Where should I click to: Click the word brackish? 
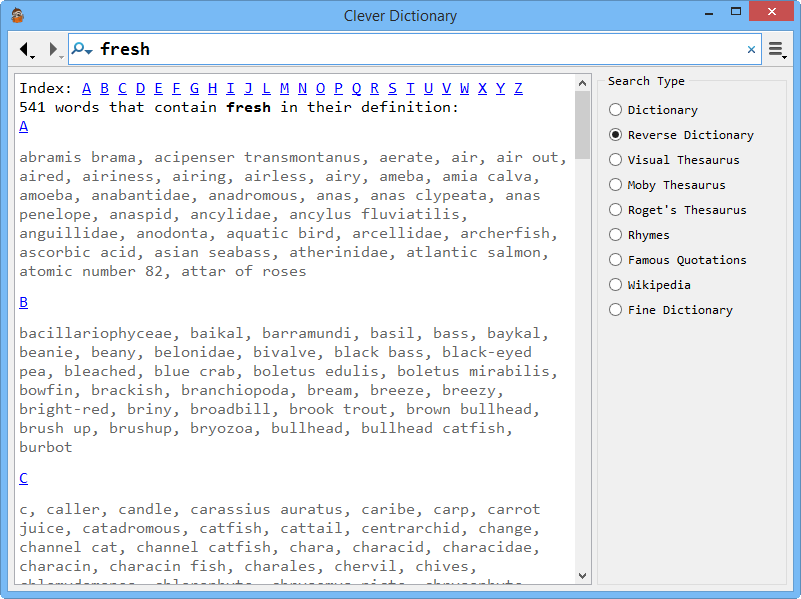[x=127, y=391]
